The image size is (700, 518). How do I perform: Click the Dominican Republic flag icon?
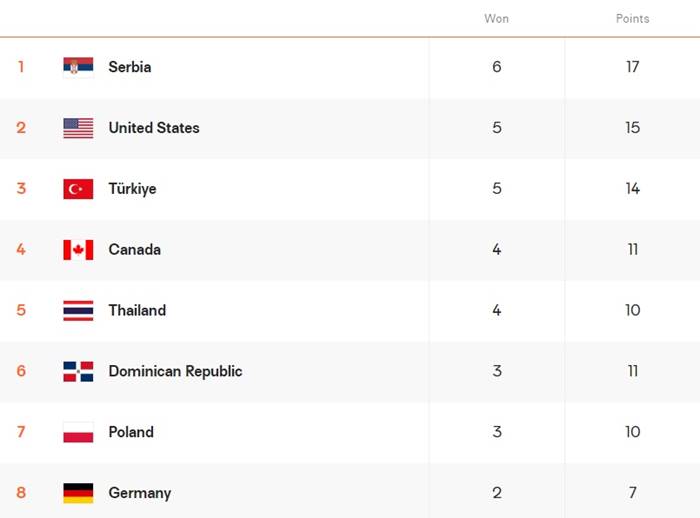coord(78,371)
